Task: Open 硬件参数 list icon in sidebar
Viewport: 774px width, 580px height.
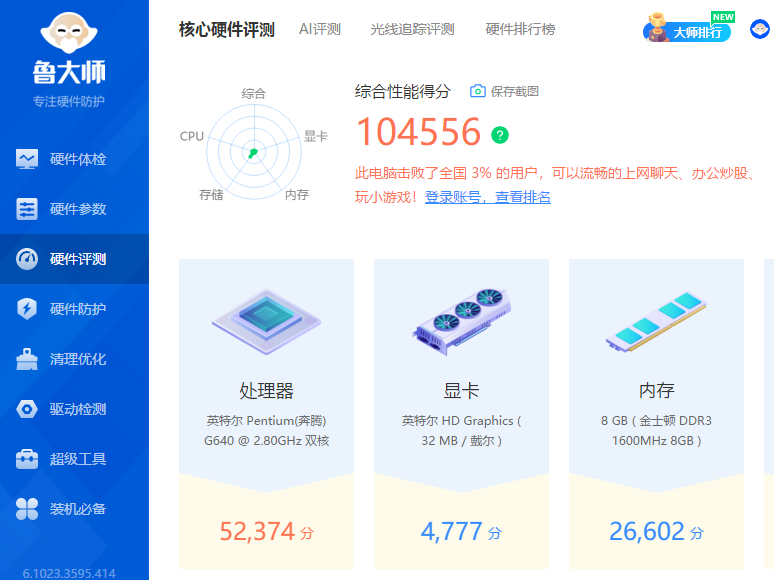Action: [27, 209]
